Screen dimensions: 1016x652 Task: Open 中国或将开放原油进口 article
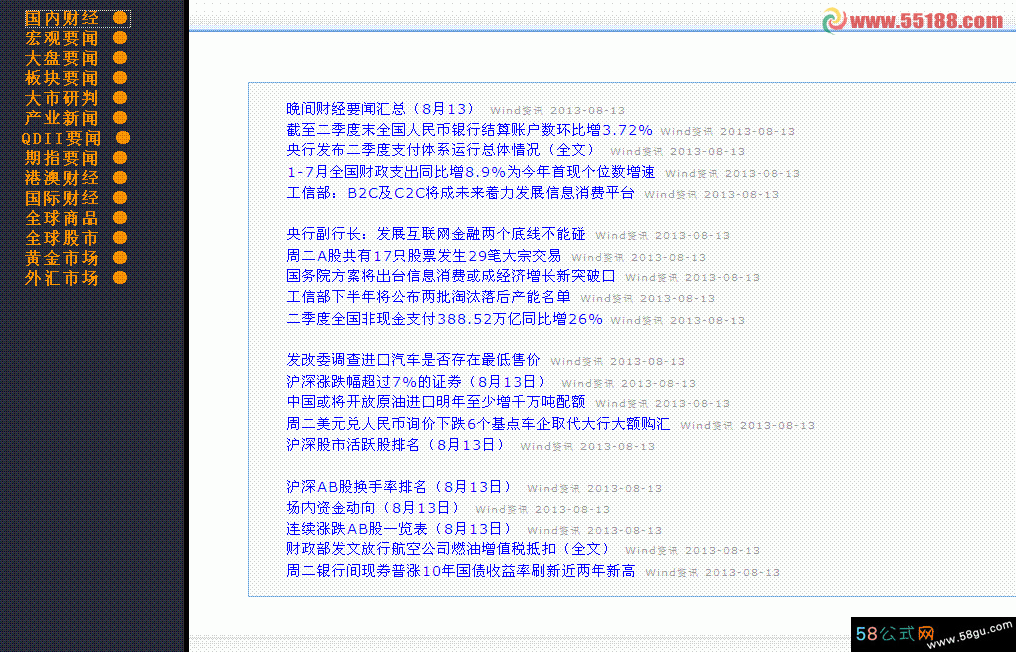click(435, 402)
